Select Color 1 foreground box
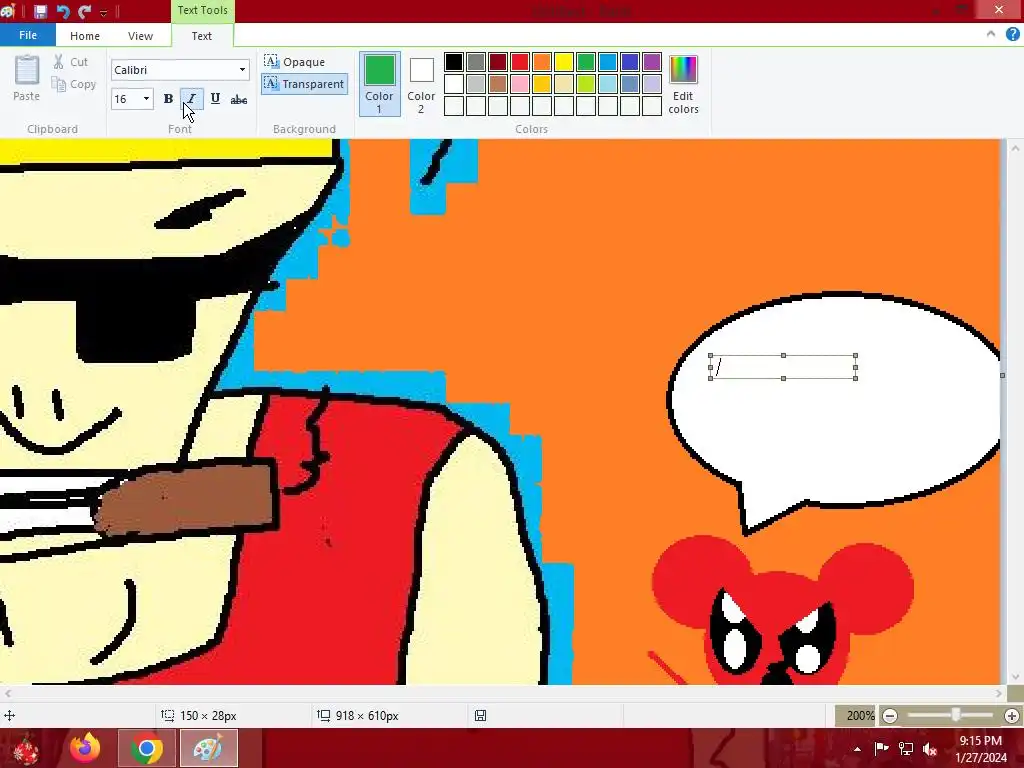The image size is (1024, 768). tap(379, 84)
